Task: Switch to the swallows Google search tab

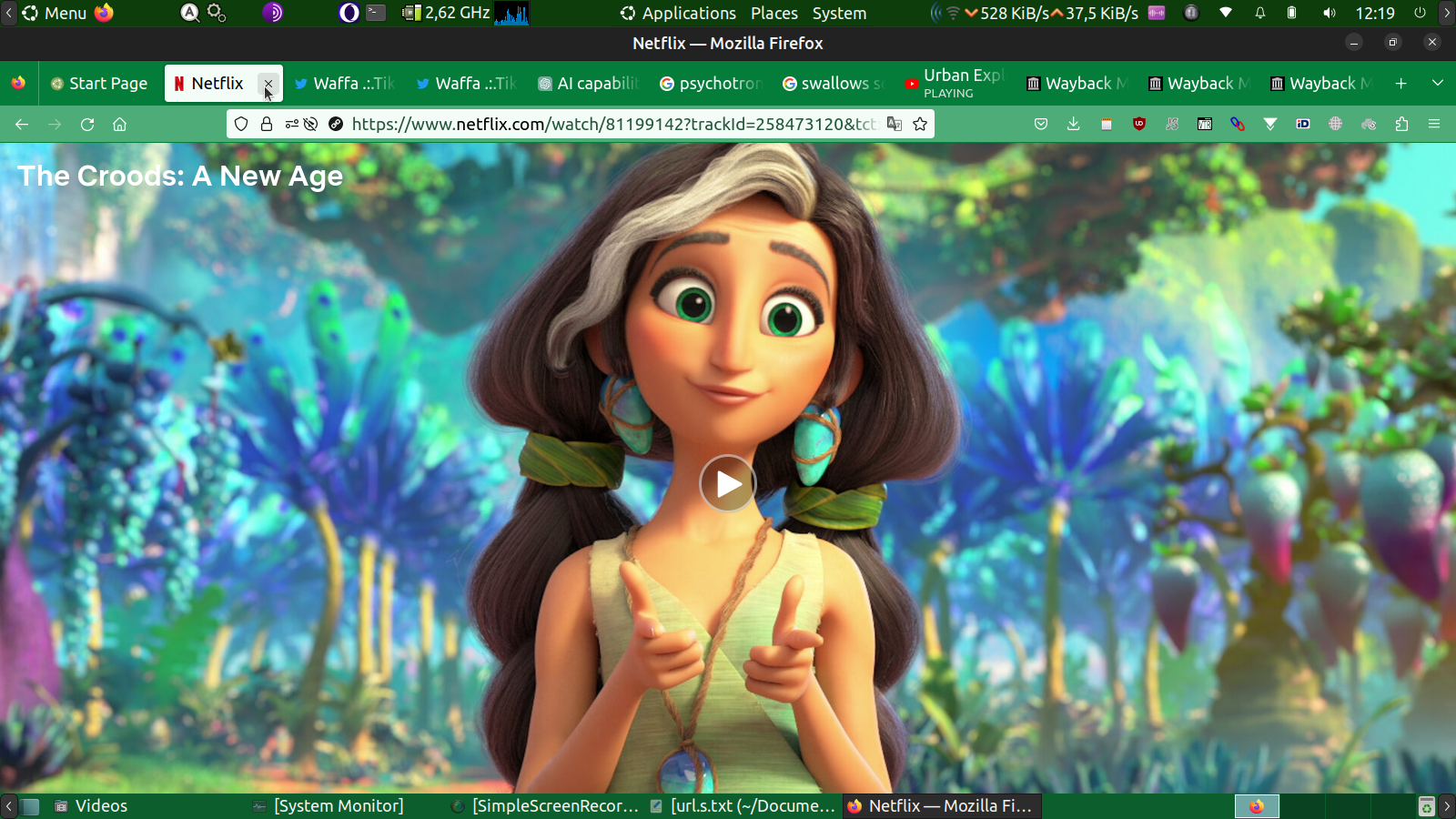Action: (x=832, y=83)
